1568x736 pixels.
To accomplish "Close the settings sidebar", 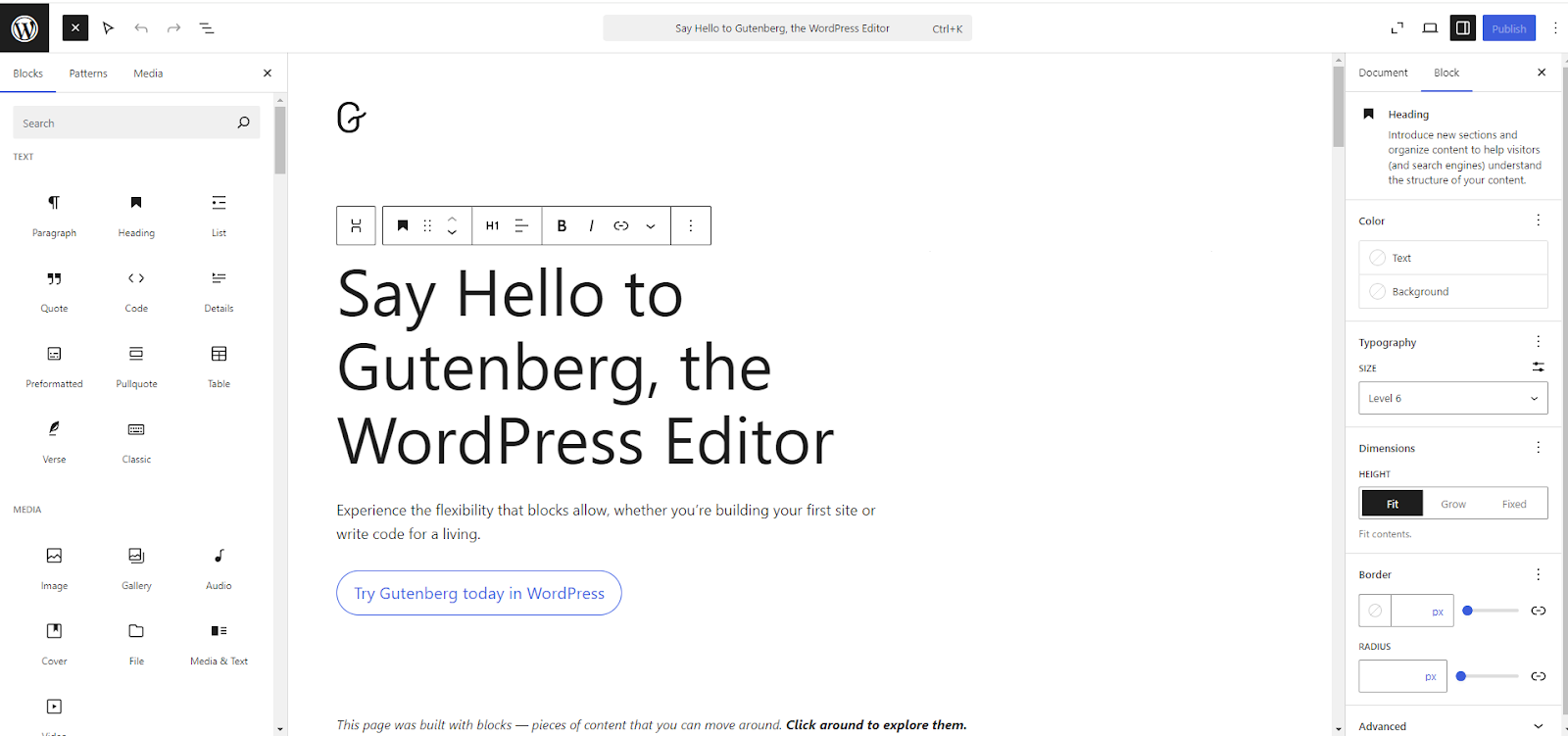I will [x=1542, y=73].
